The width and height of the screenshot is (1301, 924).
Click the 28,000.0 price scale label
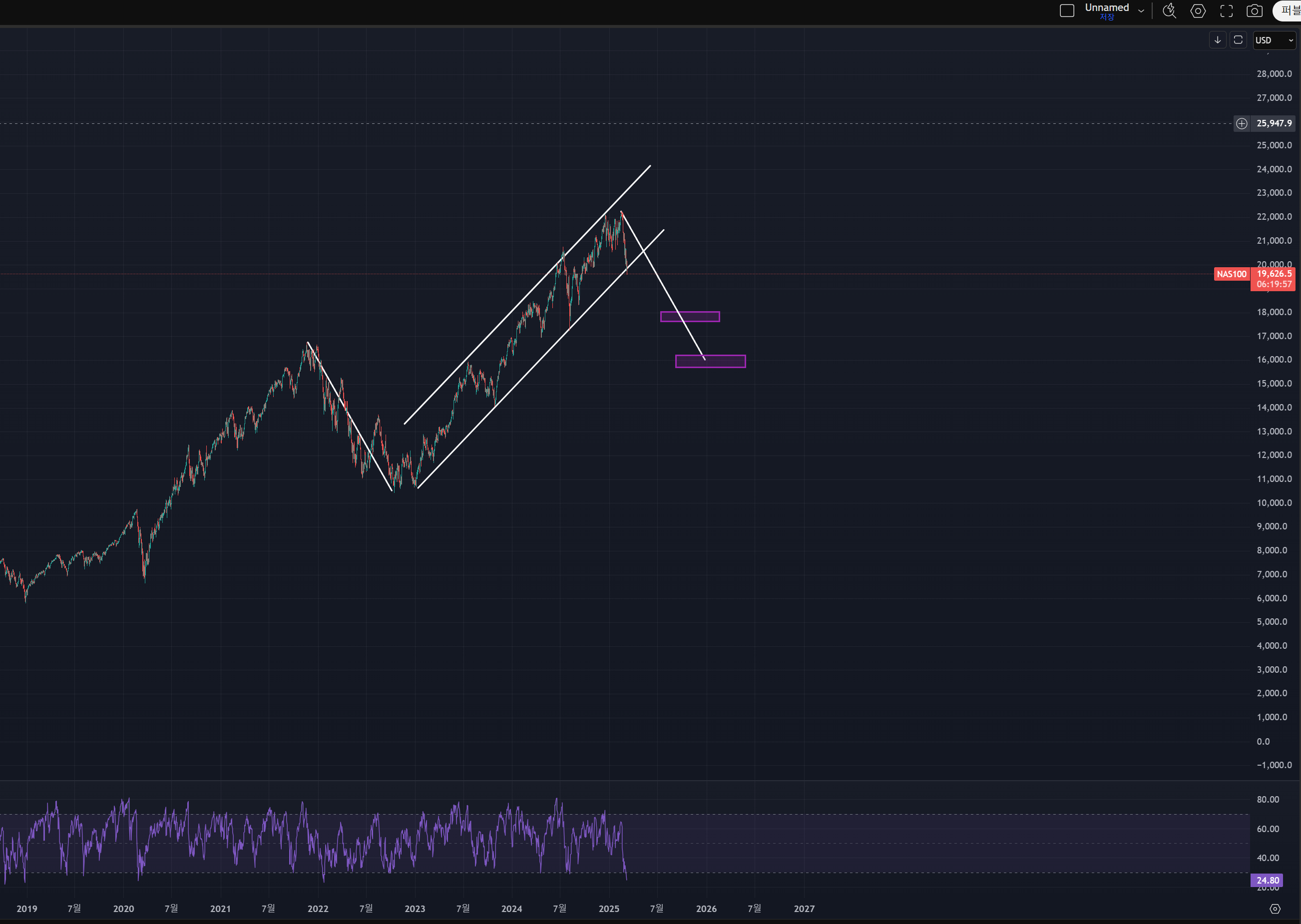[x=1274, y=74]
